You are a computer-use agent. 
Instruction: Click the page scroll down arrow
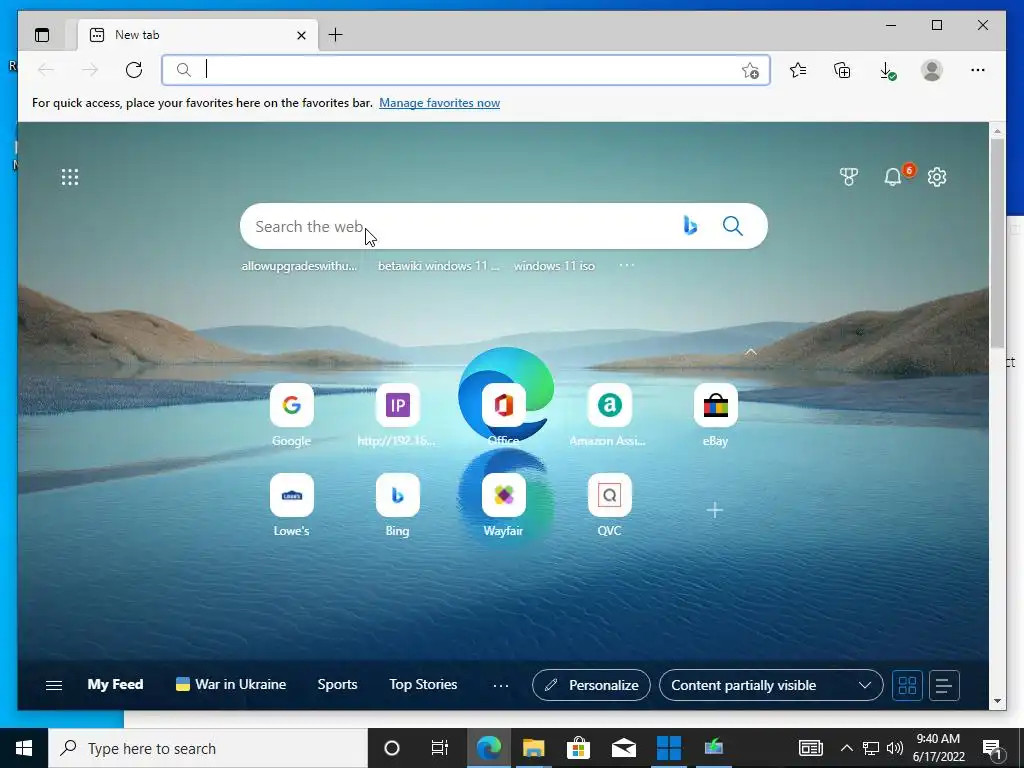[x=997, y=701]
